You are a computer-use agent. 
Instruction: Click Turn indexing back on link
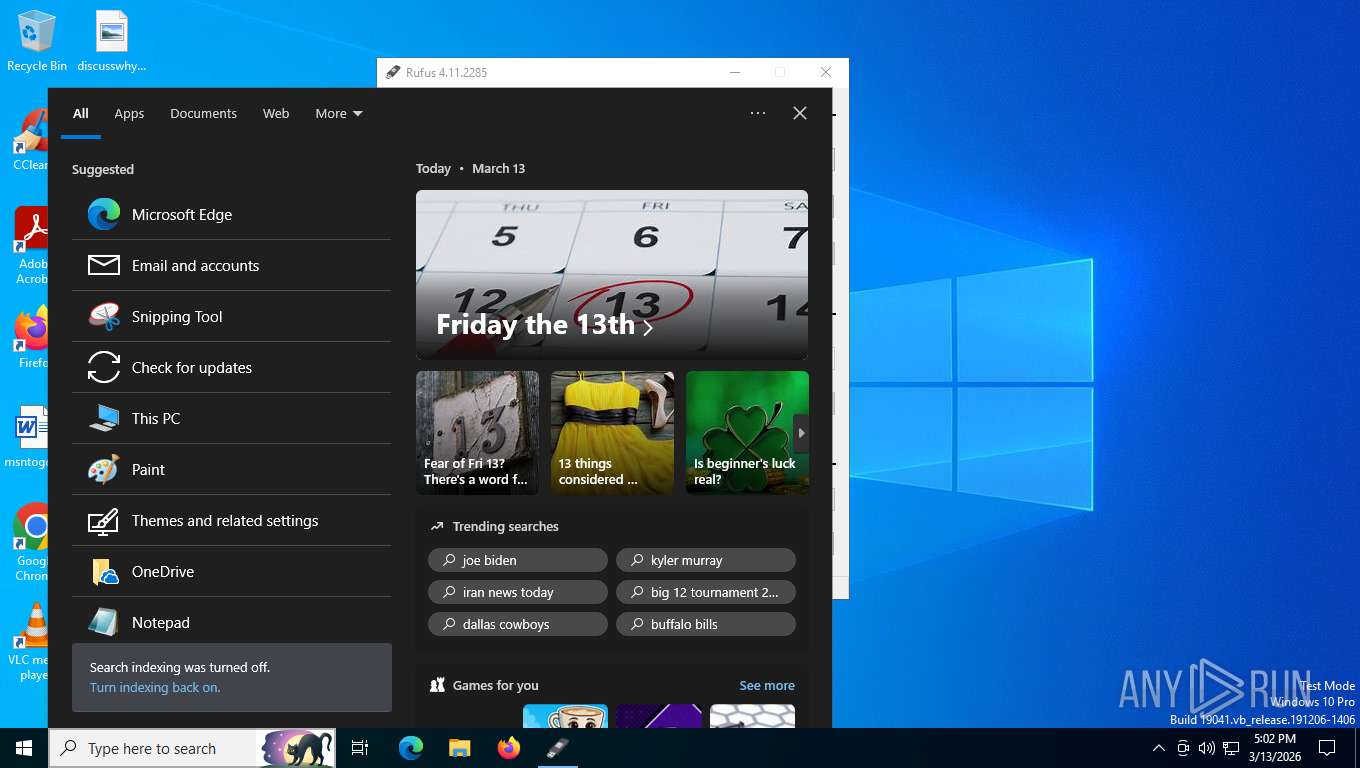pos(155,687)
